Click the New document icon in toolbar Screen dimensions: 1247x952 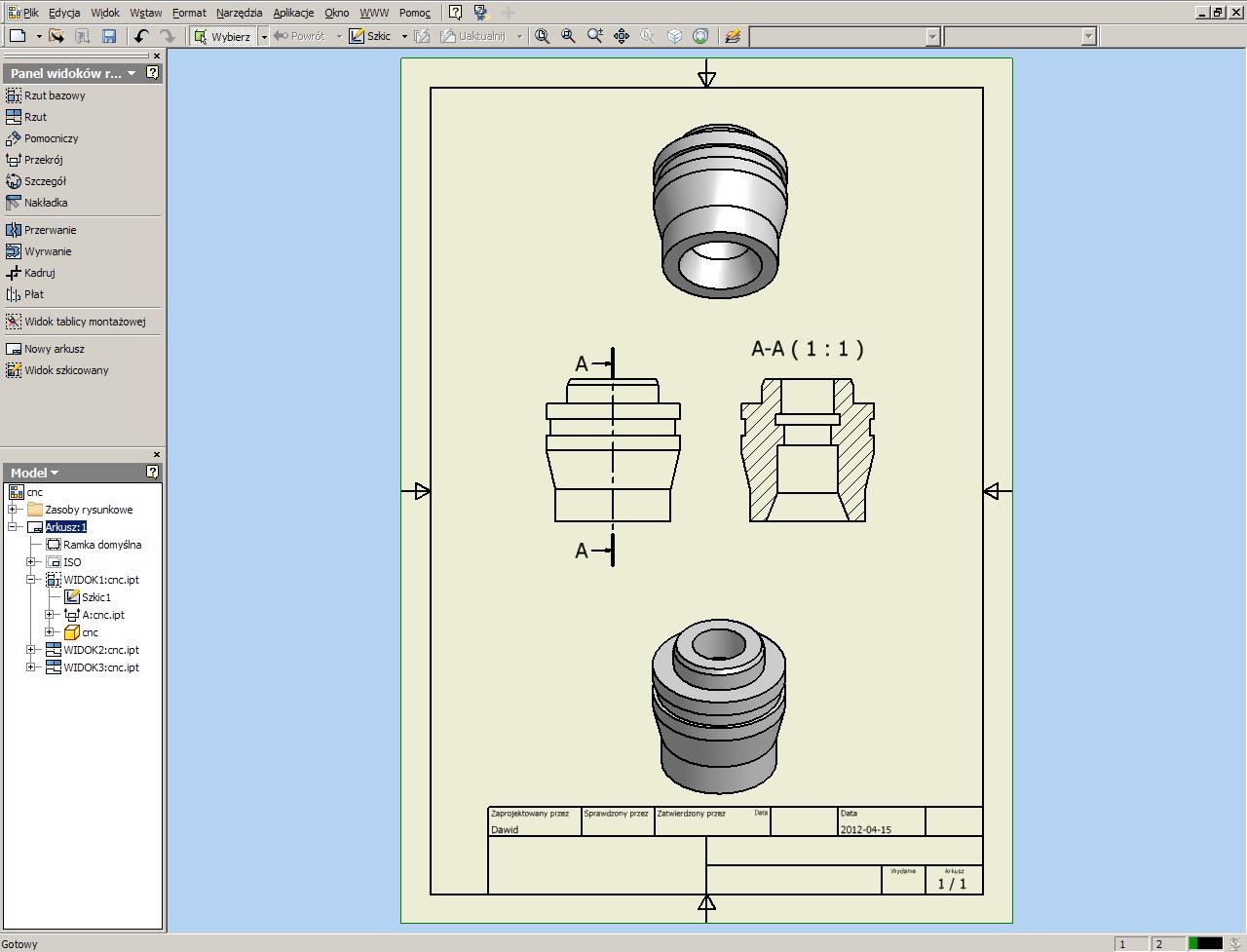click(18, 36)
